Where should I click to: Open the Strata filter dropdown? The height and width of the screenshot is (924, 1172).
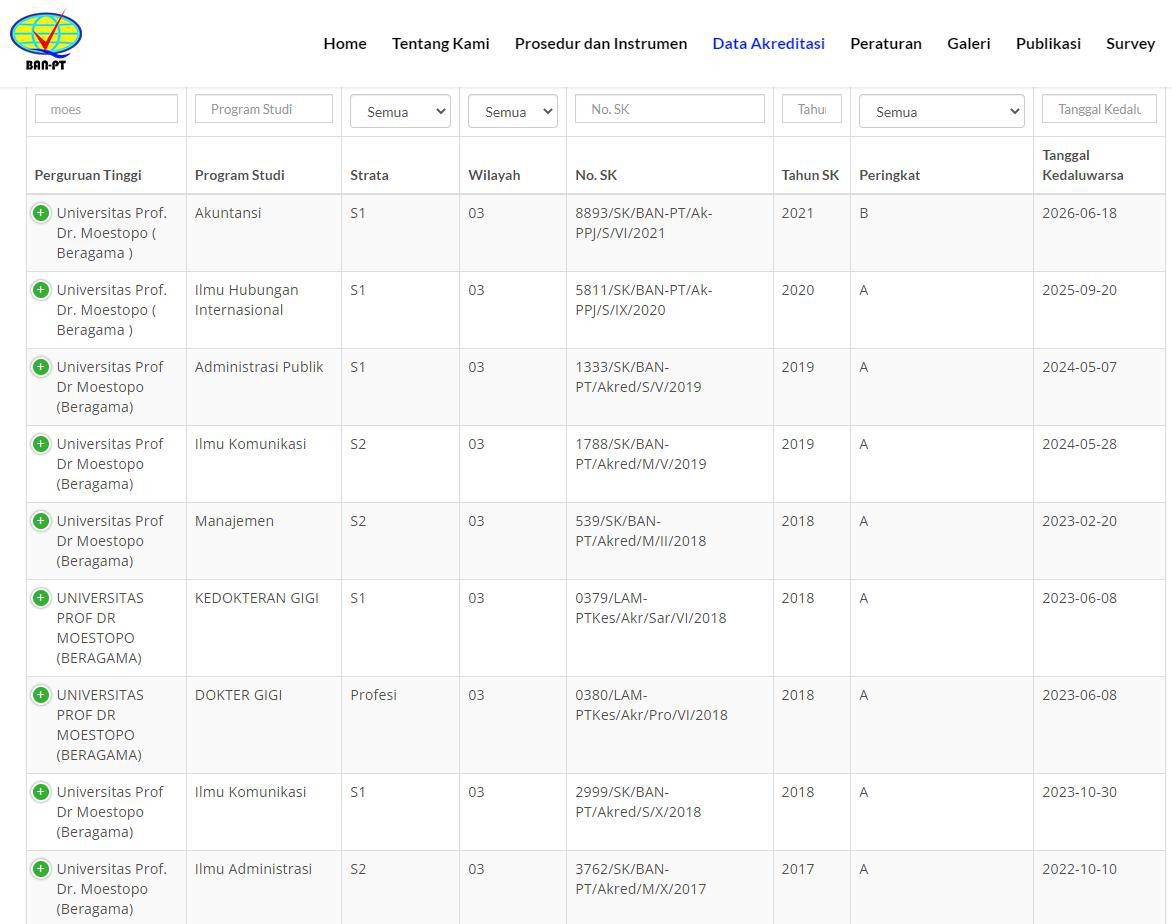tap(400, 111)
